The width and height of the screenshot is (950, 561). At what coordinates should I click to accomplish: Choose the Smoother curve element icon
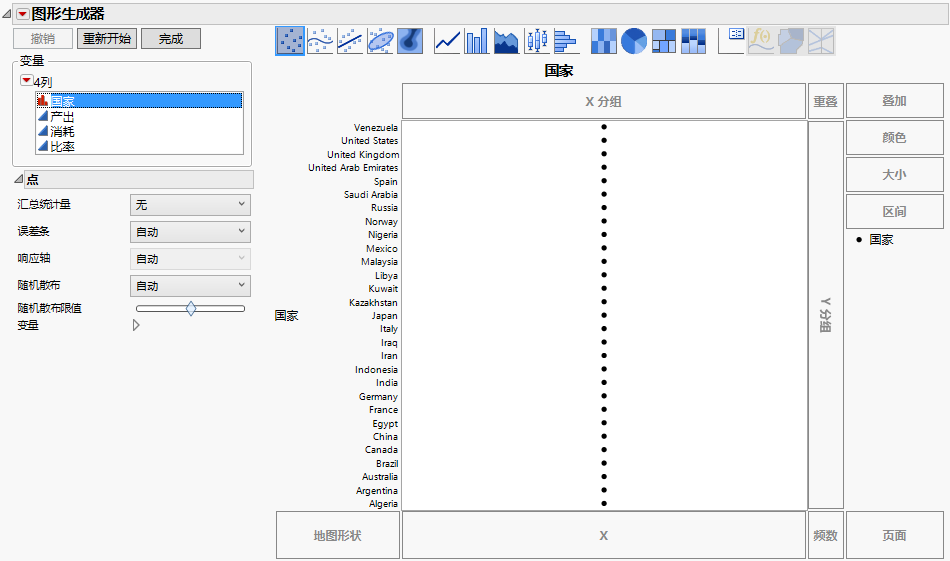pyautogui.click(x=320, y=41)
